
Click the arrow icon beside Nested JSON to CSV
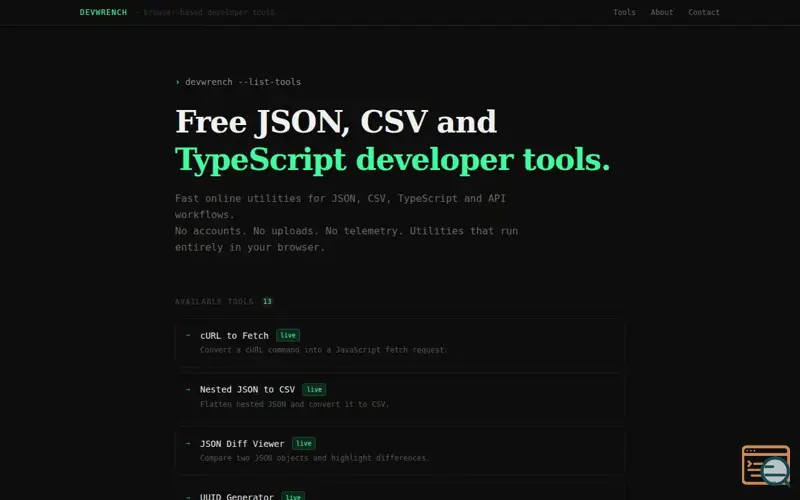(x=187, y=390)
